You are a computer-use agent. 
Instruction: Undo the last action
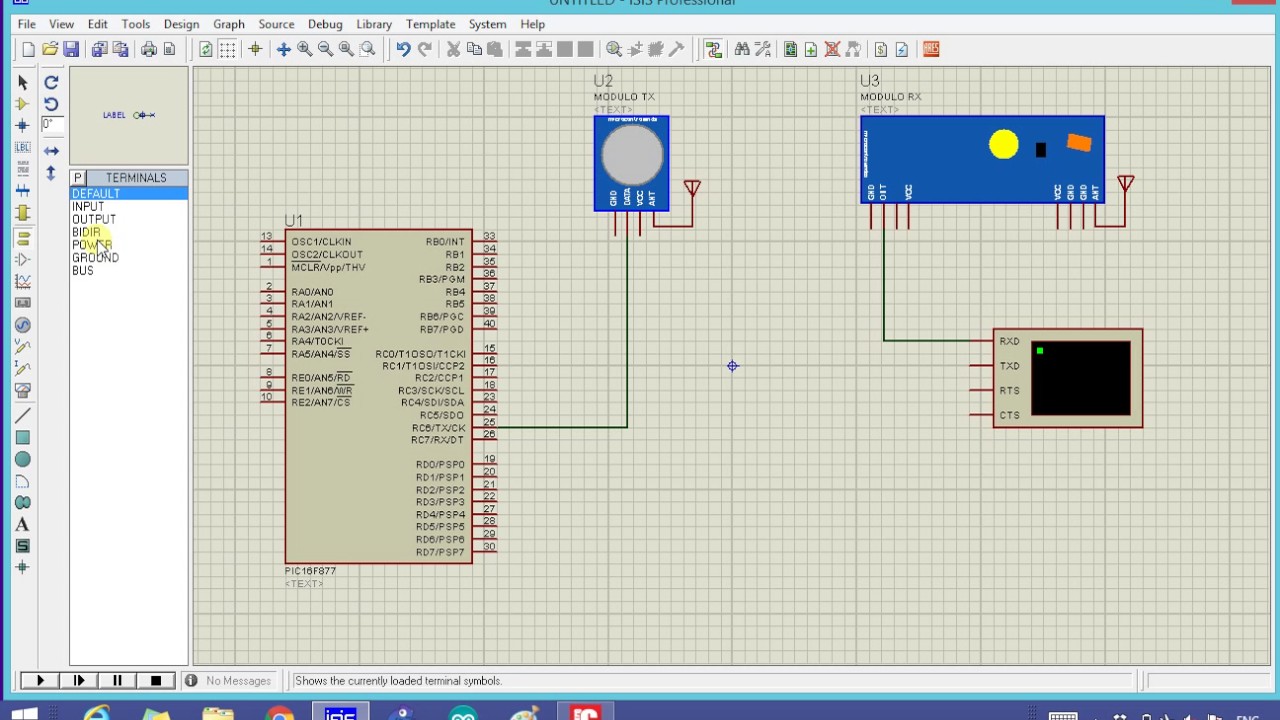click(x=403, y=49)
